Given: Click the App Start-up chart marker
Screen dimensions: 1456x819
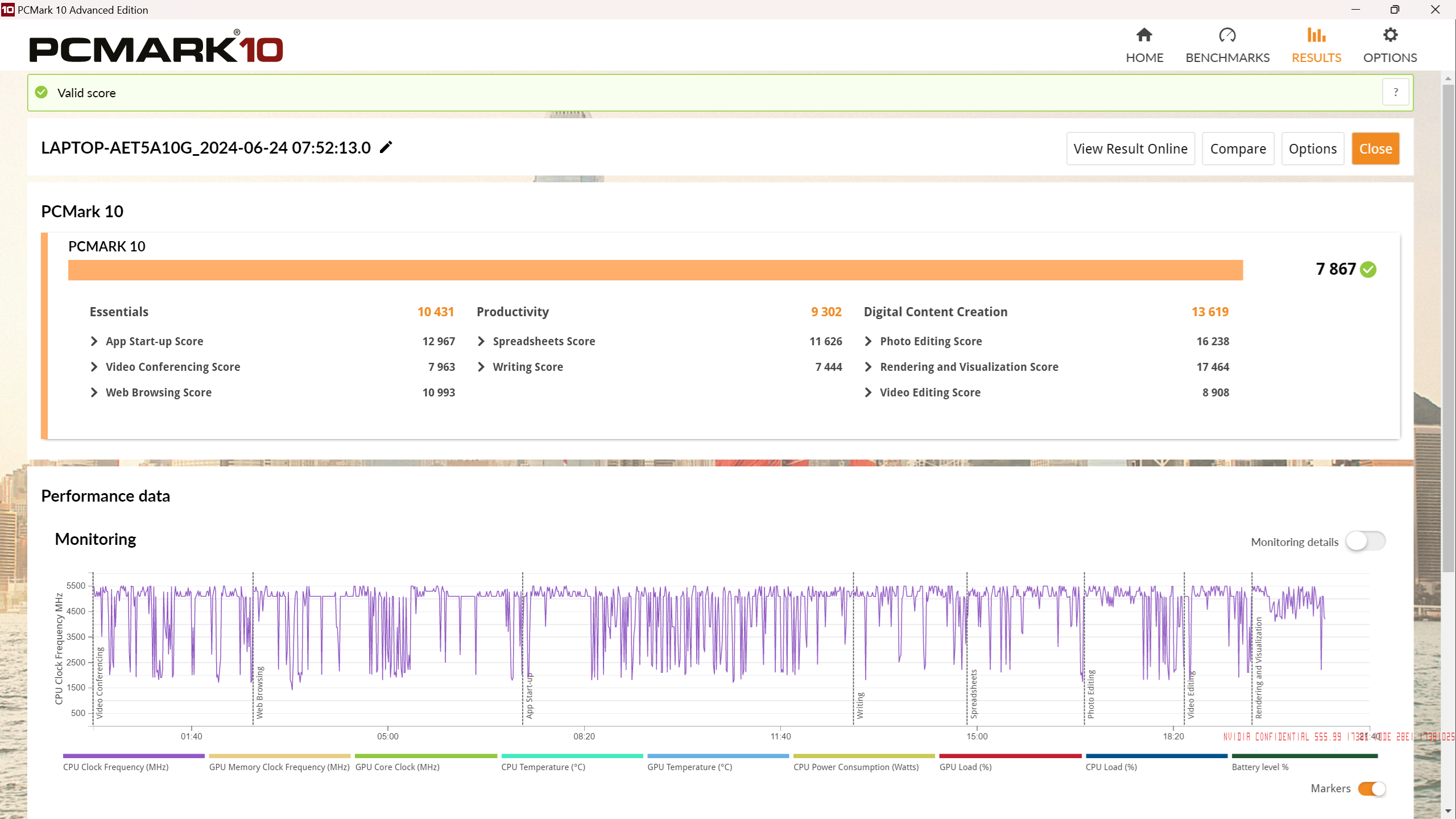Looking at the screenshot, I should tap(530, 696).
